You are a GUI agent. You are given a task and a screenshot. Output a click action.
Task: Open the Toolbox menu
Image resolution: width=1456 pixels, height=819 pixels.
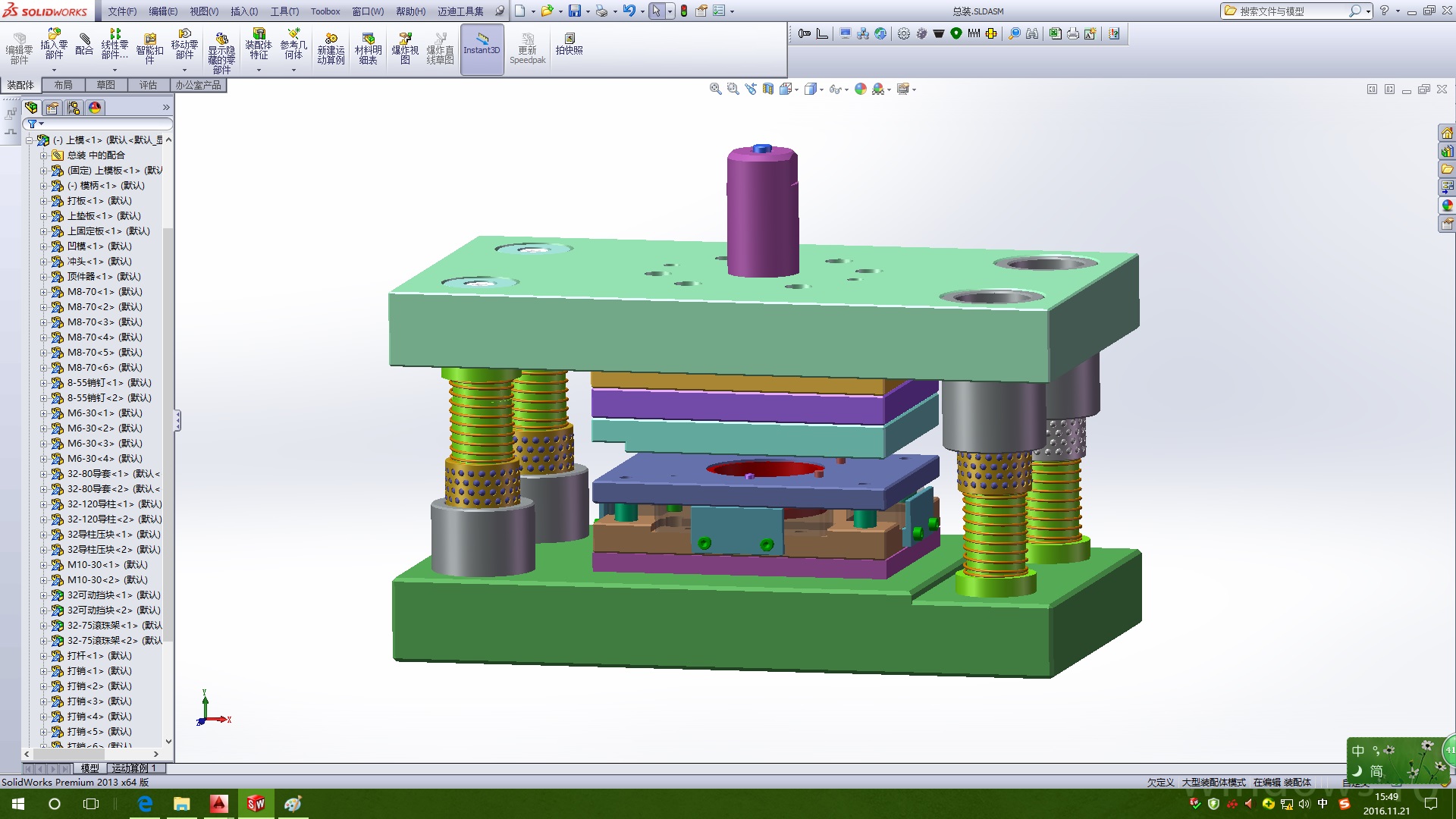click(x=325, y=11)
